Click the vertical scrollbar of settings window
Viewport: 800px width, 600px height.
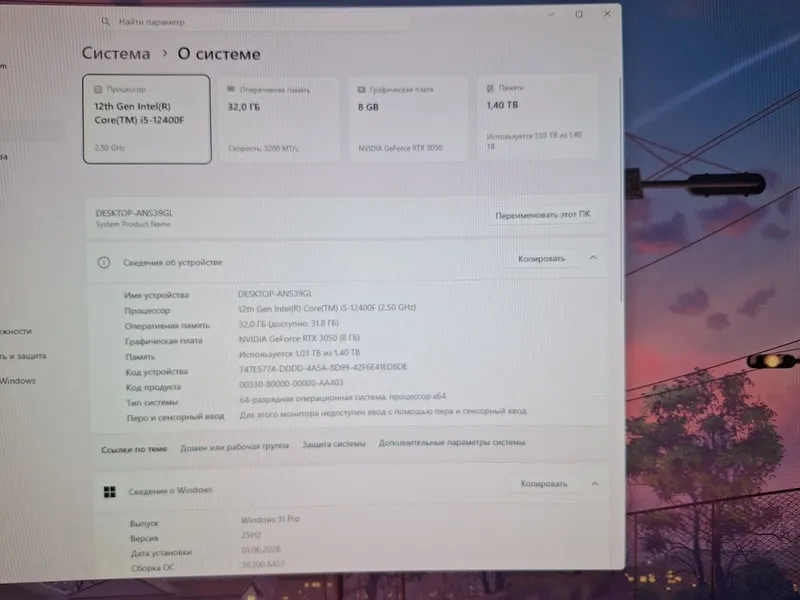[621, 189]
